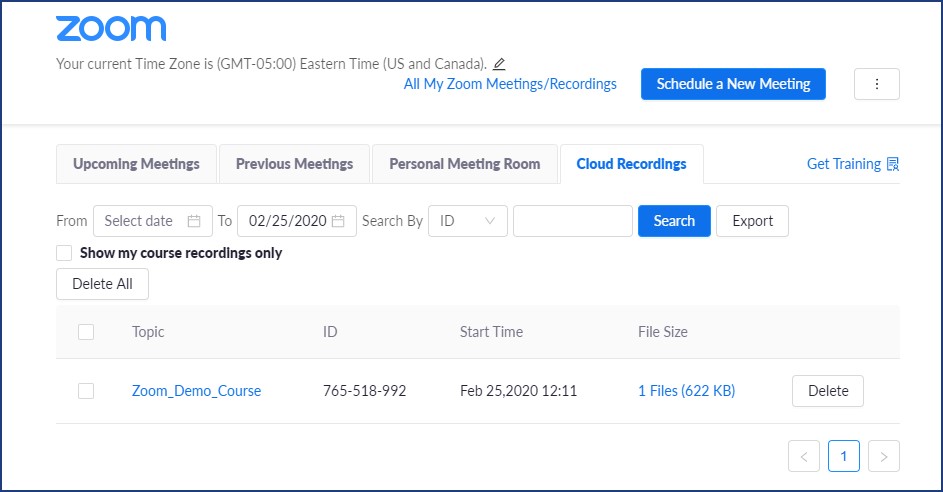The height and width of the screenshot is (492, 943).
Task: Go to previous page arrow
Action: (x=804, y=457)
